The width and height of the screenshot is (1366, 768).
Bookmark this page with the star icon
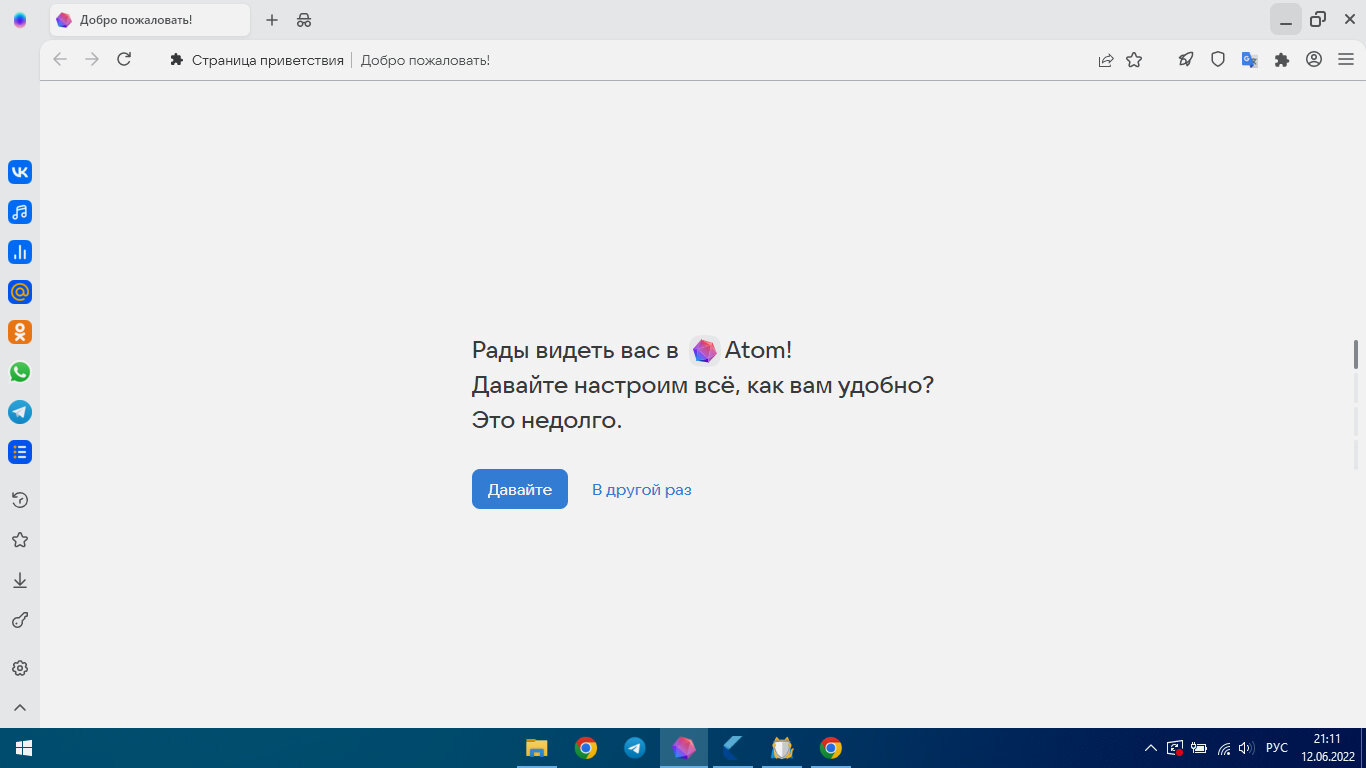(x=1134, y=60)
